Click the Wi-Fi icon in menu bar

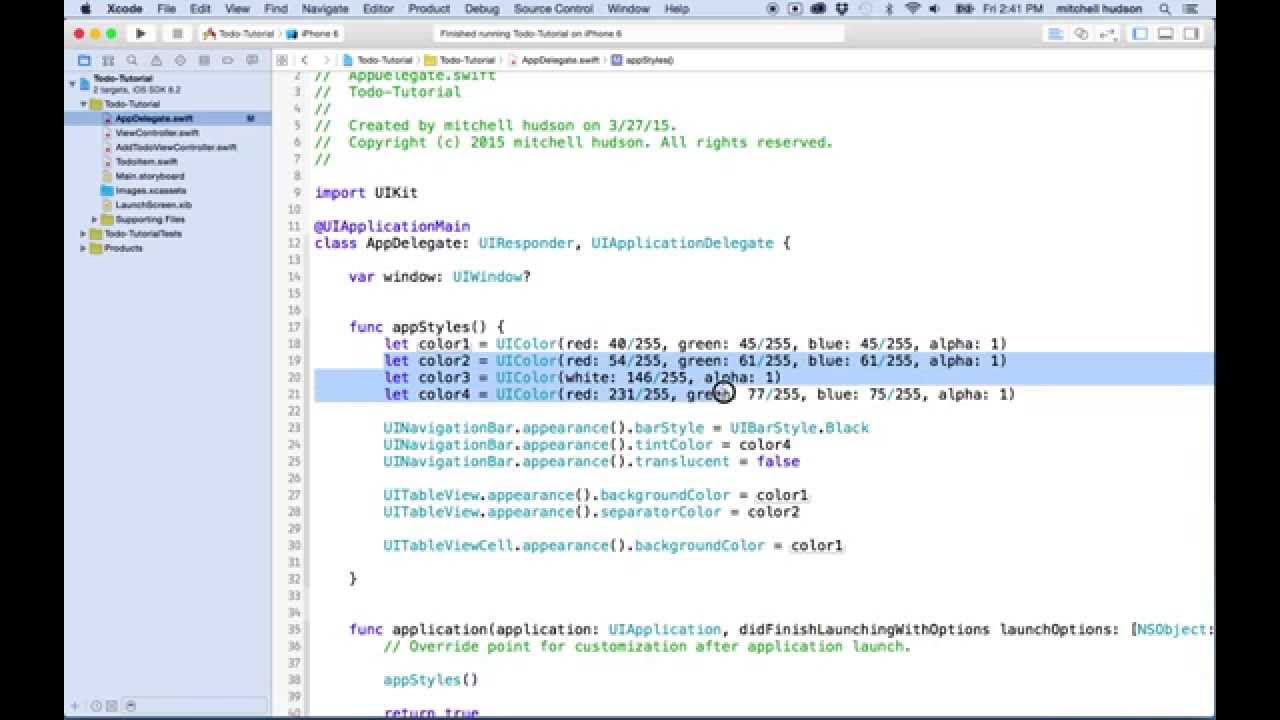[912, 9]
